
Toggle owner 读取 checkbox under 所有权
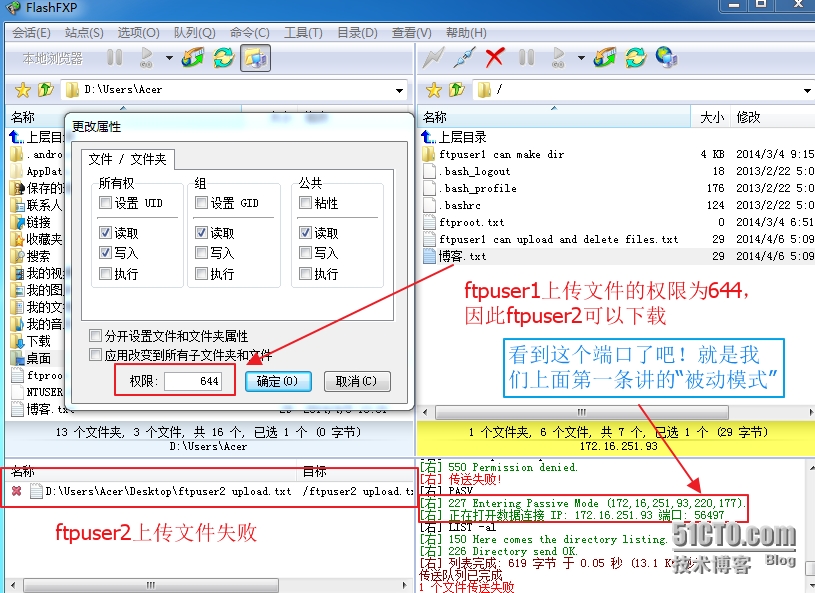coord(106,232)
